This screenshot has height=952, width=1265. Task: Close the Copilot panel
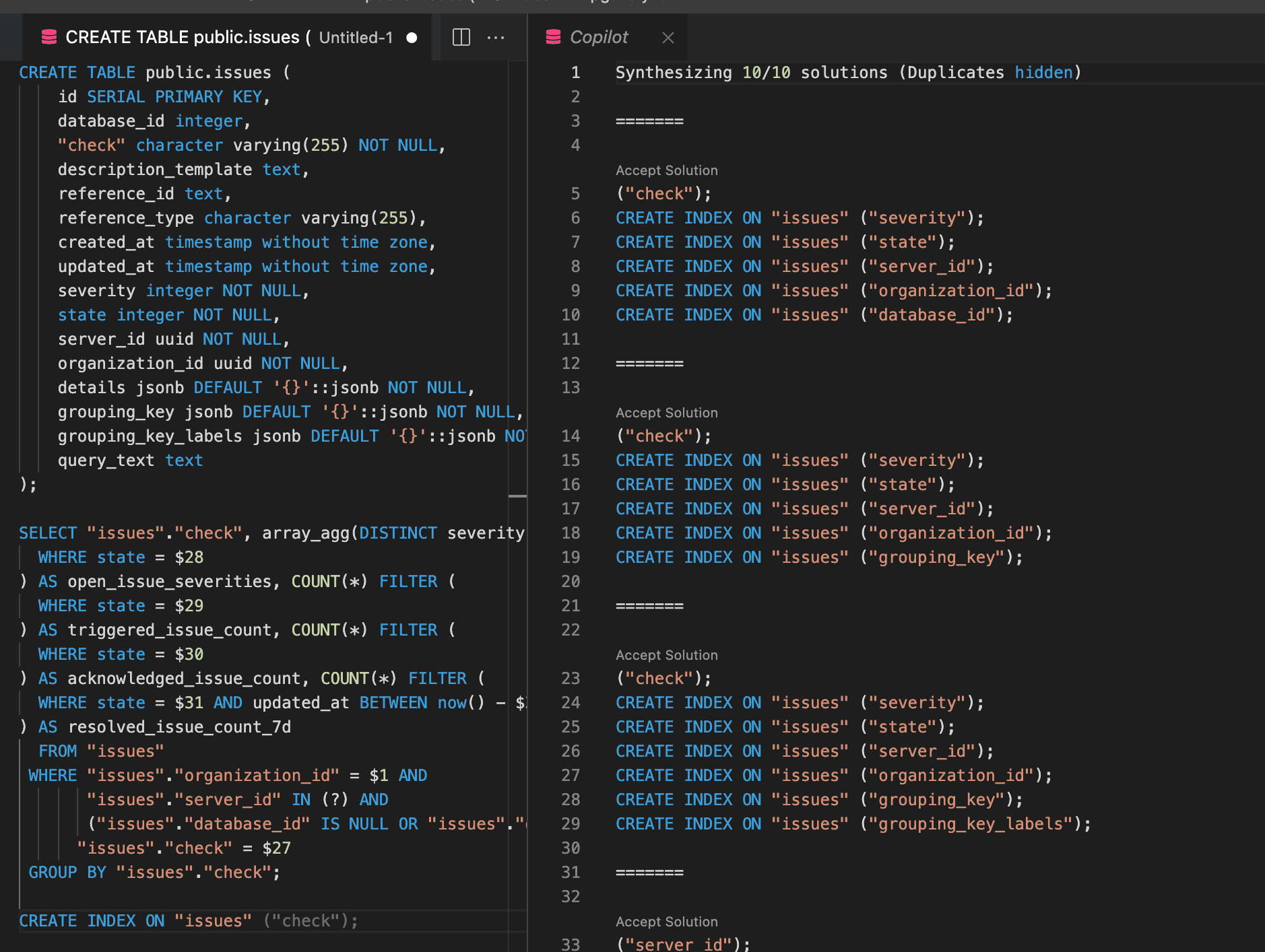(668, 38)
